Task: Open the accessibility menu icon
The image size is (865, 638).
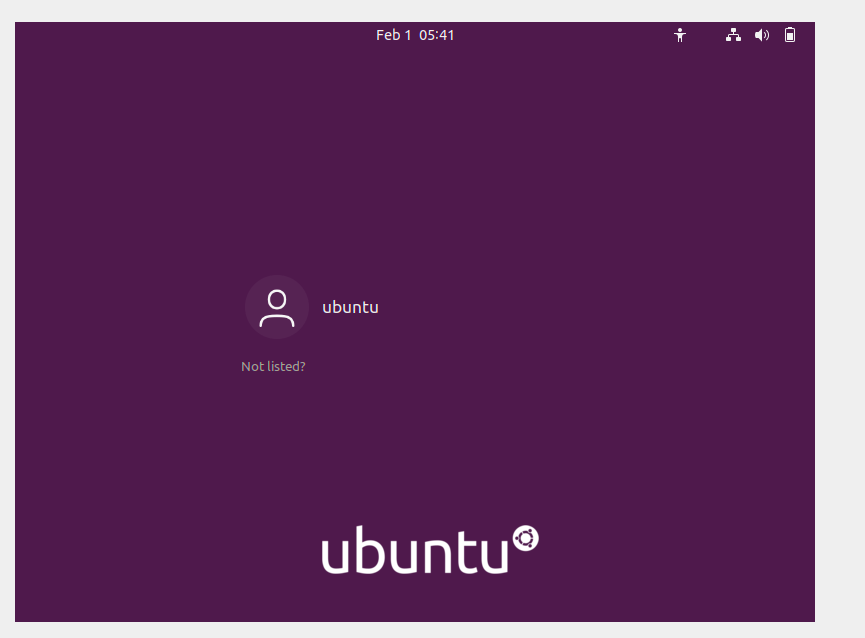Action: click(x=680, y=35)
